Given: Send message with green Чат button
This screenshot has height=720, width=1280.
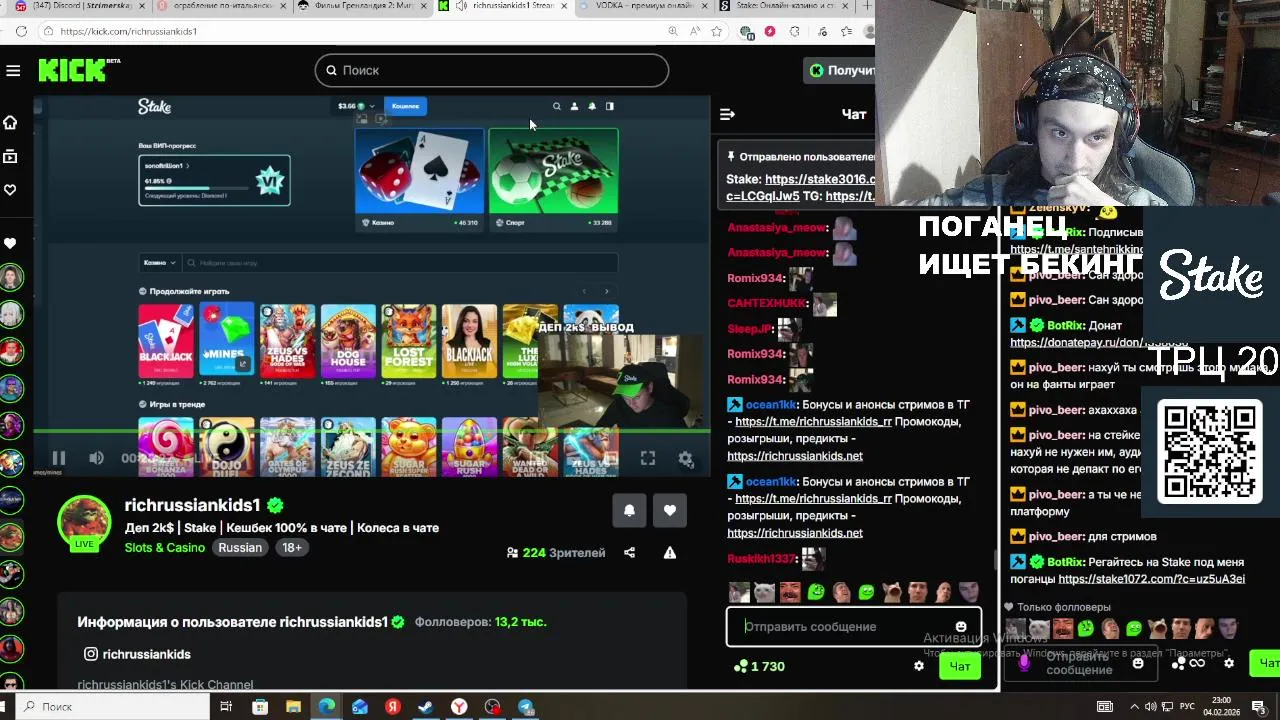Looking at the screenshot, I should [960, 666].
